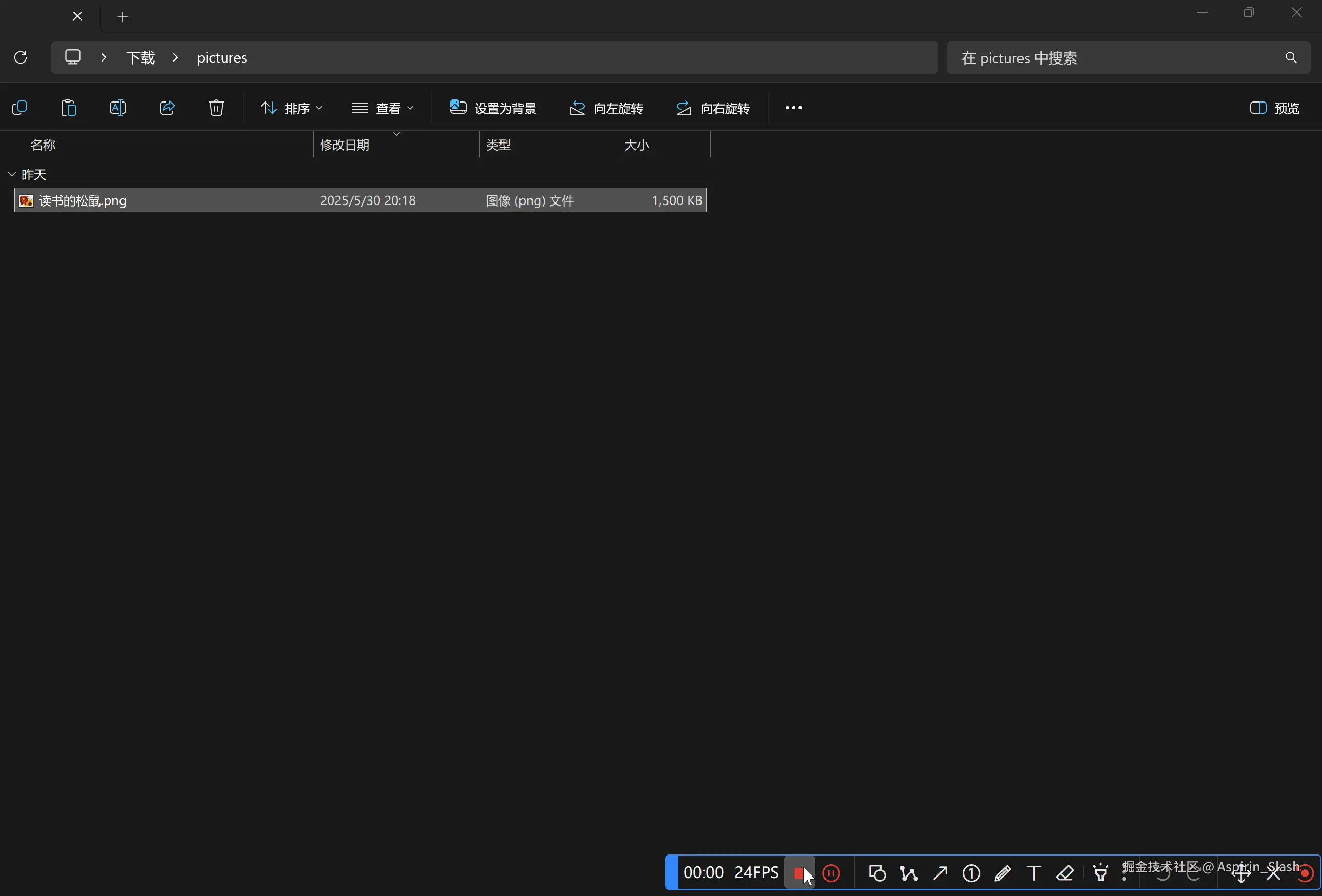Stop the recording with the red square
This screenshot has height=896, width=1322.
tap(800, 873)
